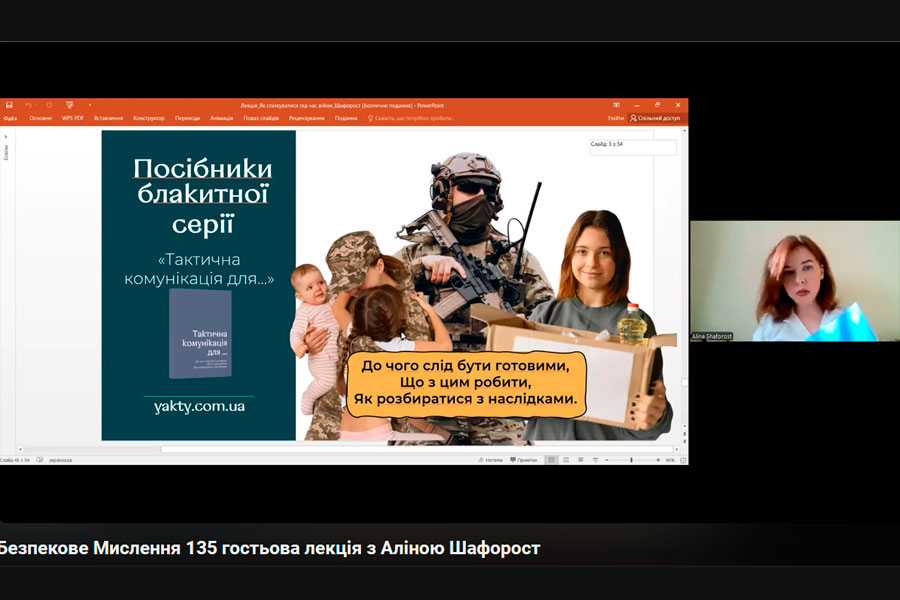Click the yakty.com.ua link on slide
Screen dimensions: 900x600
[199, 407]
